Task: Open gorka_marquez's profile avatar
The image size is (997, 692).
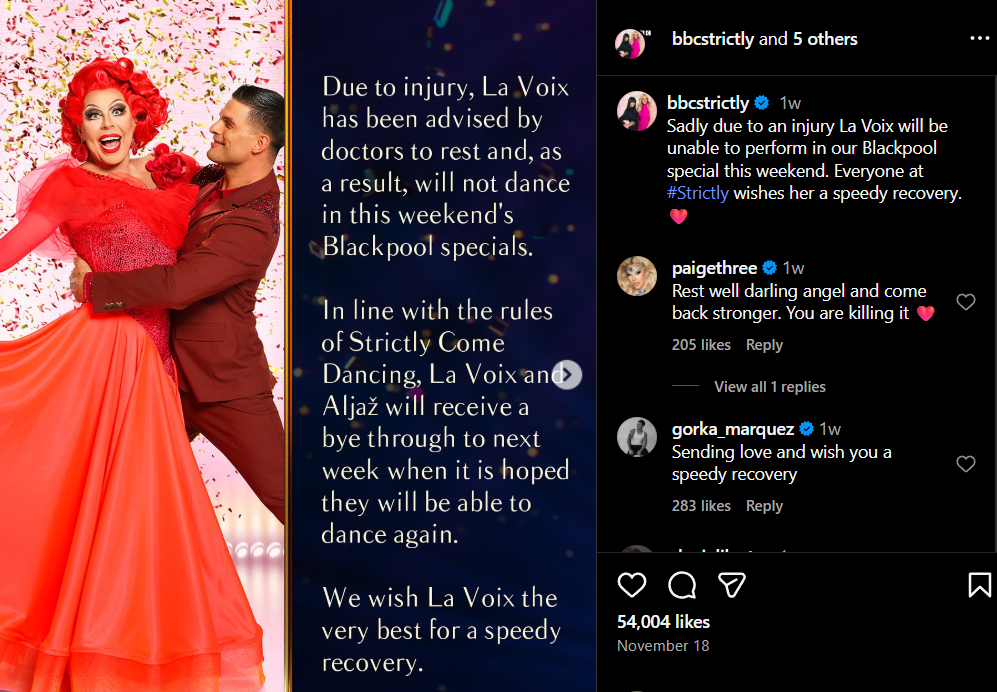Action: [636, 437]
